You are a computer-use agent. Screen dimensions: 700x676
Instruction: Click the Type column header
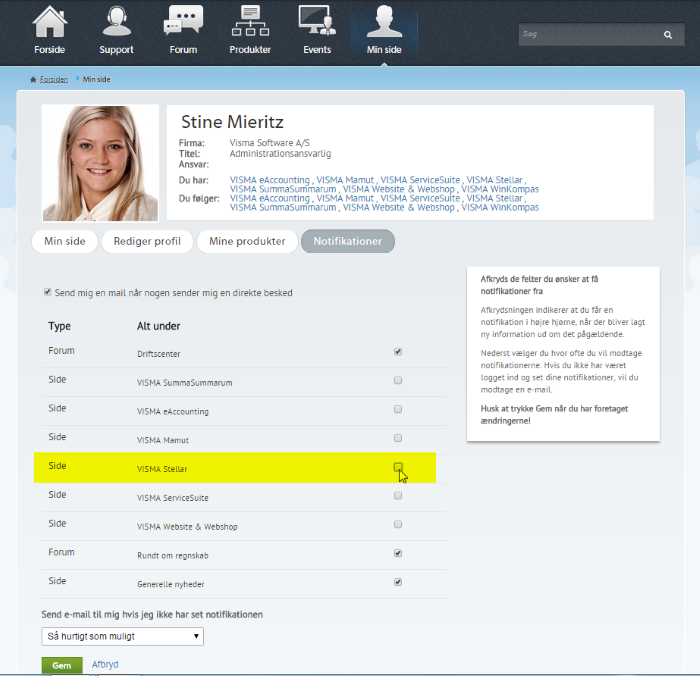coord(59,326)
